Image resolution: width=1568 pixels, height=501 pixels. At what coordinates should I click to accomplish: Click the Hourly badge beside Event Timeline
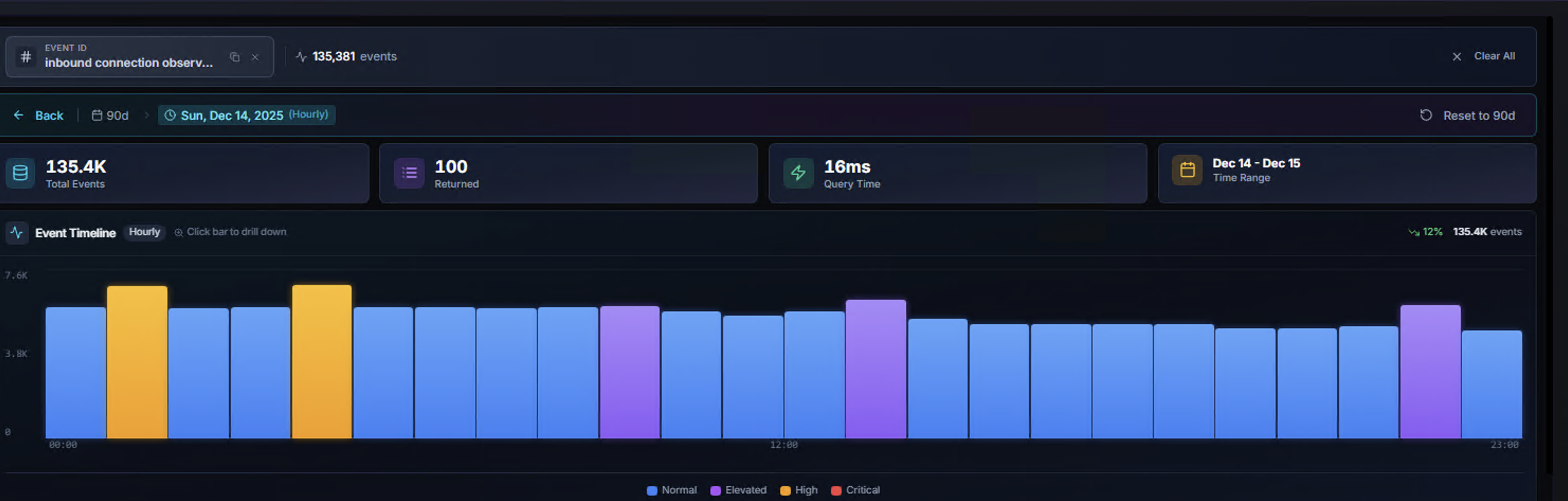click(x=145, y=232)
